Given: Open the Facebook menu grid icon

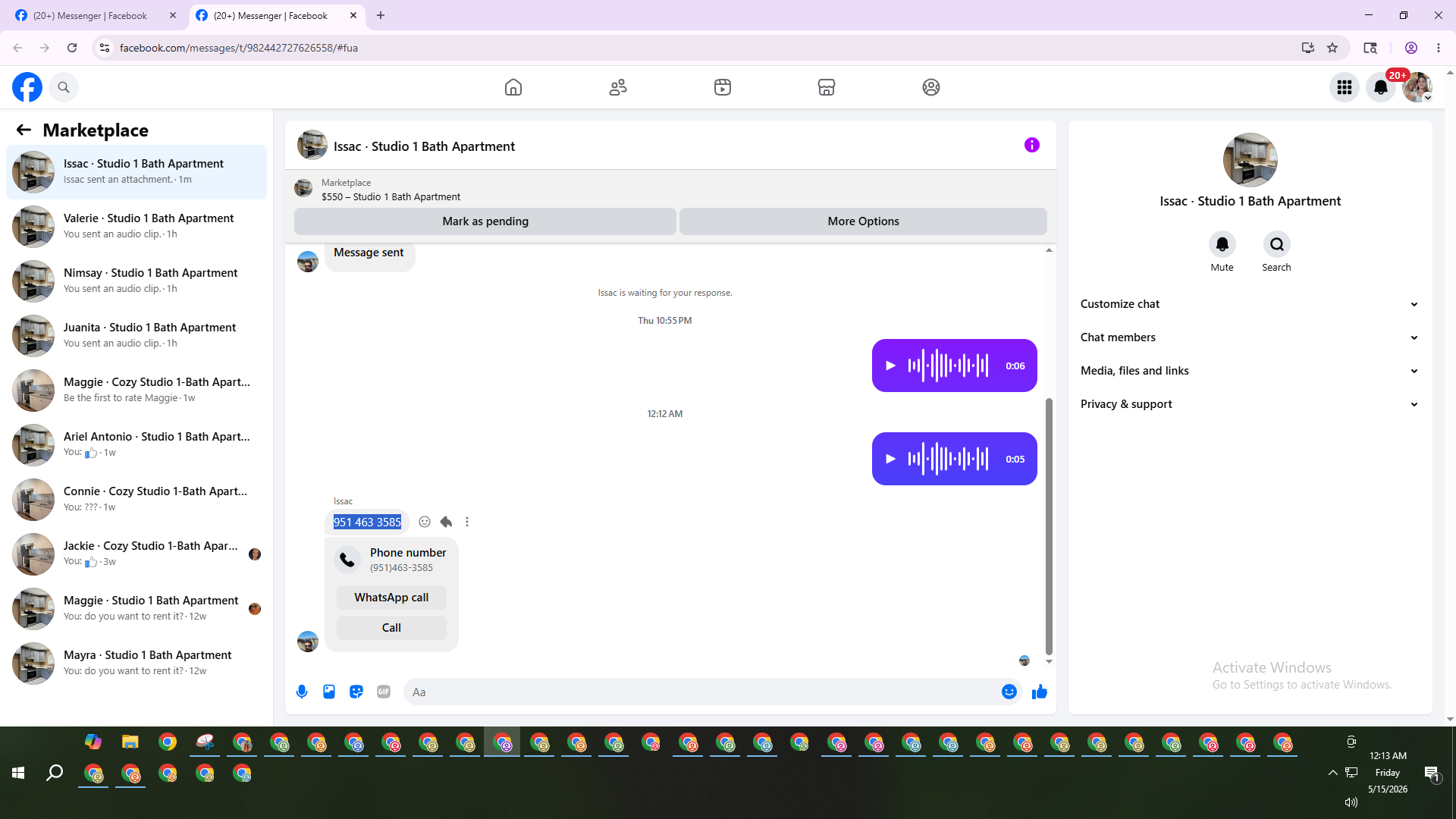Looking at the screenshot, I should tap(1345, 87).
